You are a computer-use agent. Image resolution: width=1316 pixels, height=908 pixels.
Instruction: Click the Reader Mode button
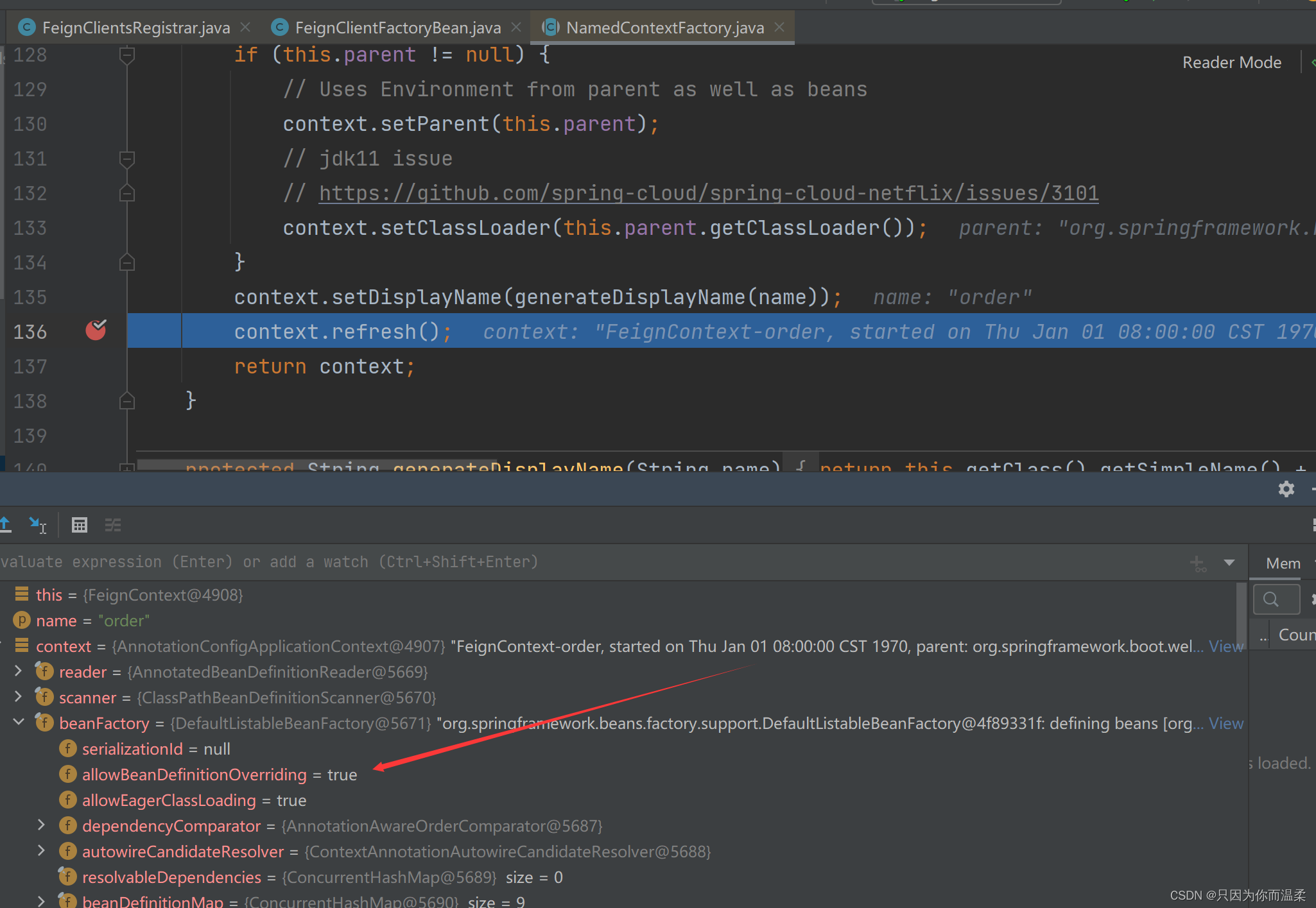coord(1232,62)
